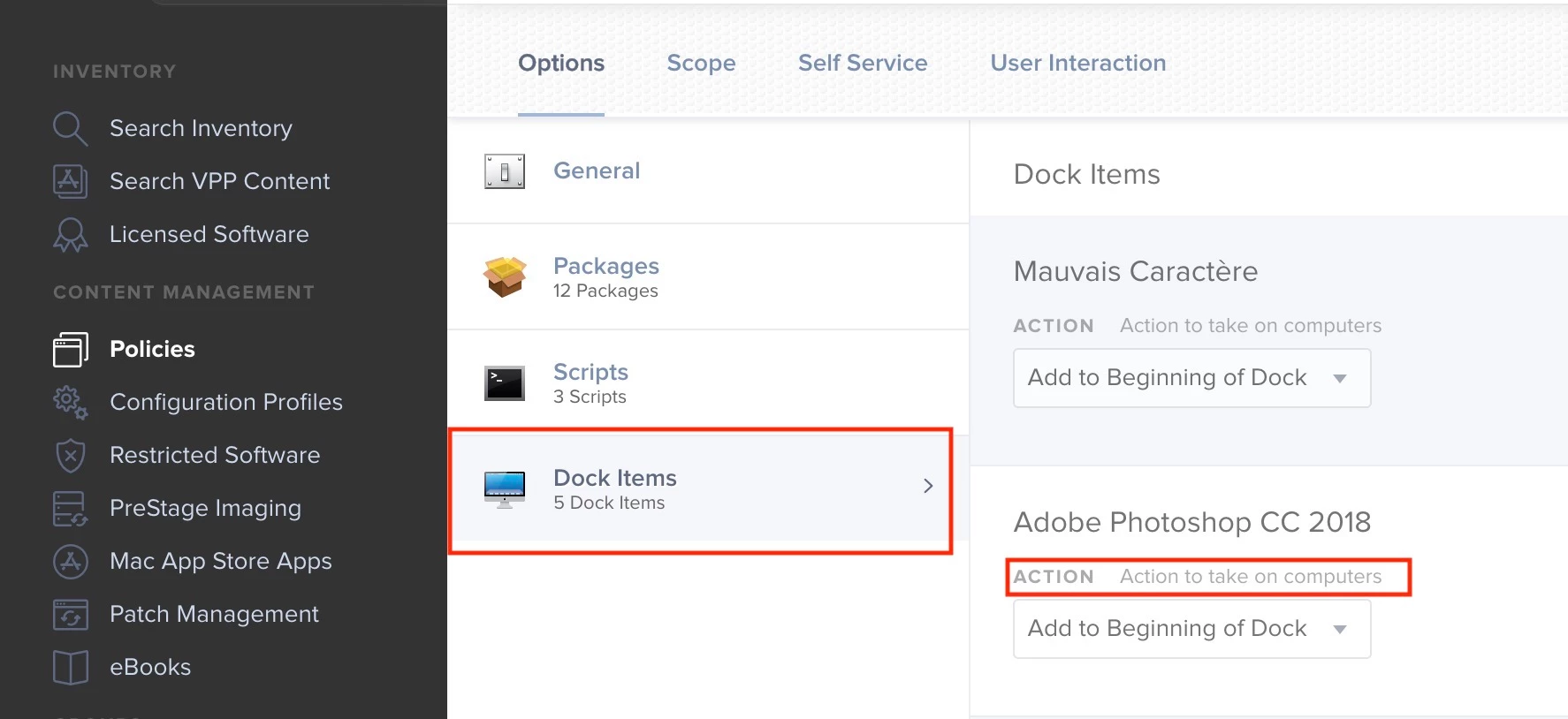
Task: Click the Patch Management icon
Action: (x=70, y=615)
